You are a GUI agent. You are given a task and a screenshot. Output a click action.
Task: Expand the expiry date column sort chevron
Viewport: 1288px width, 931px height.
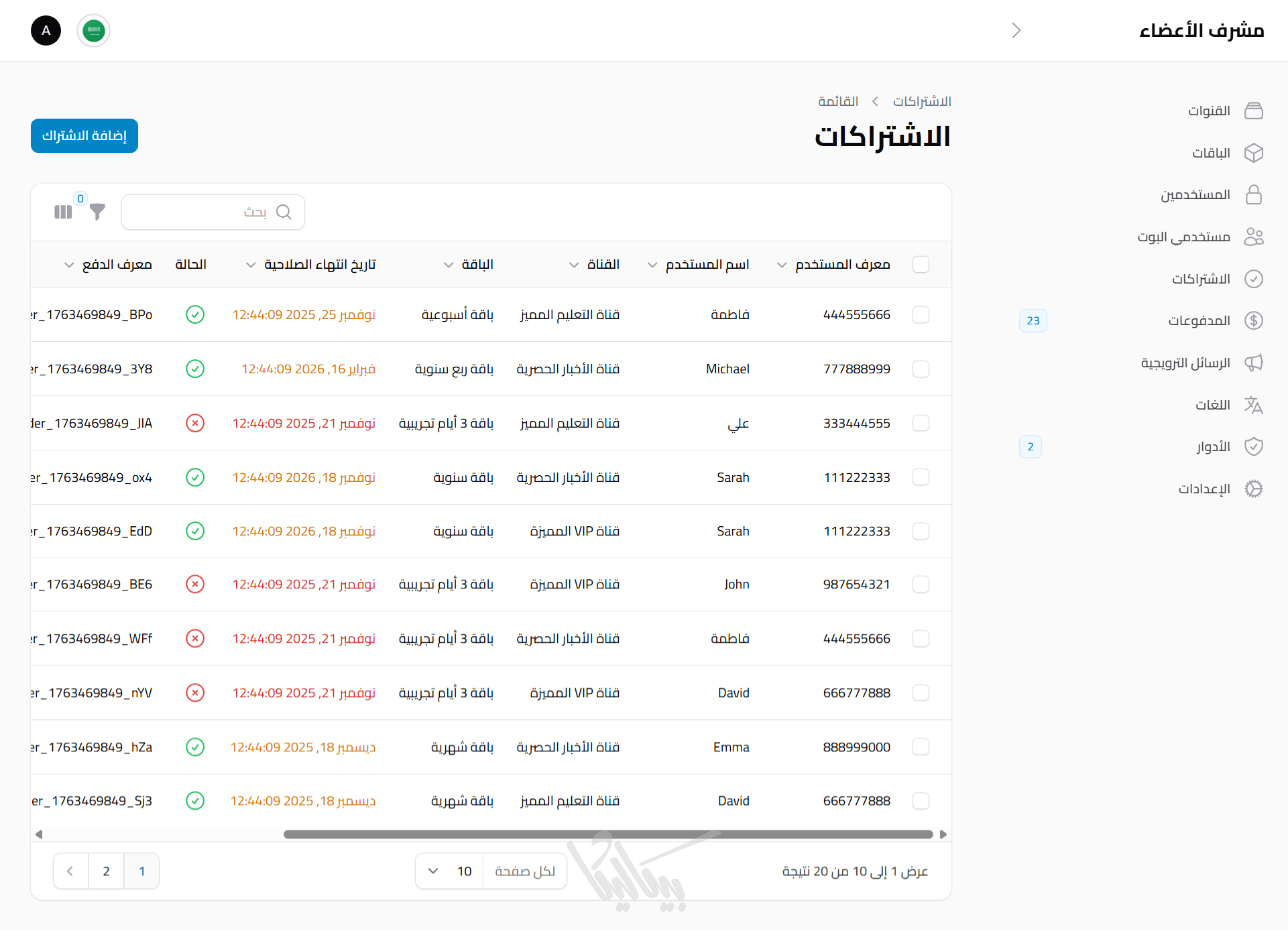(251, 265)
